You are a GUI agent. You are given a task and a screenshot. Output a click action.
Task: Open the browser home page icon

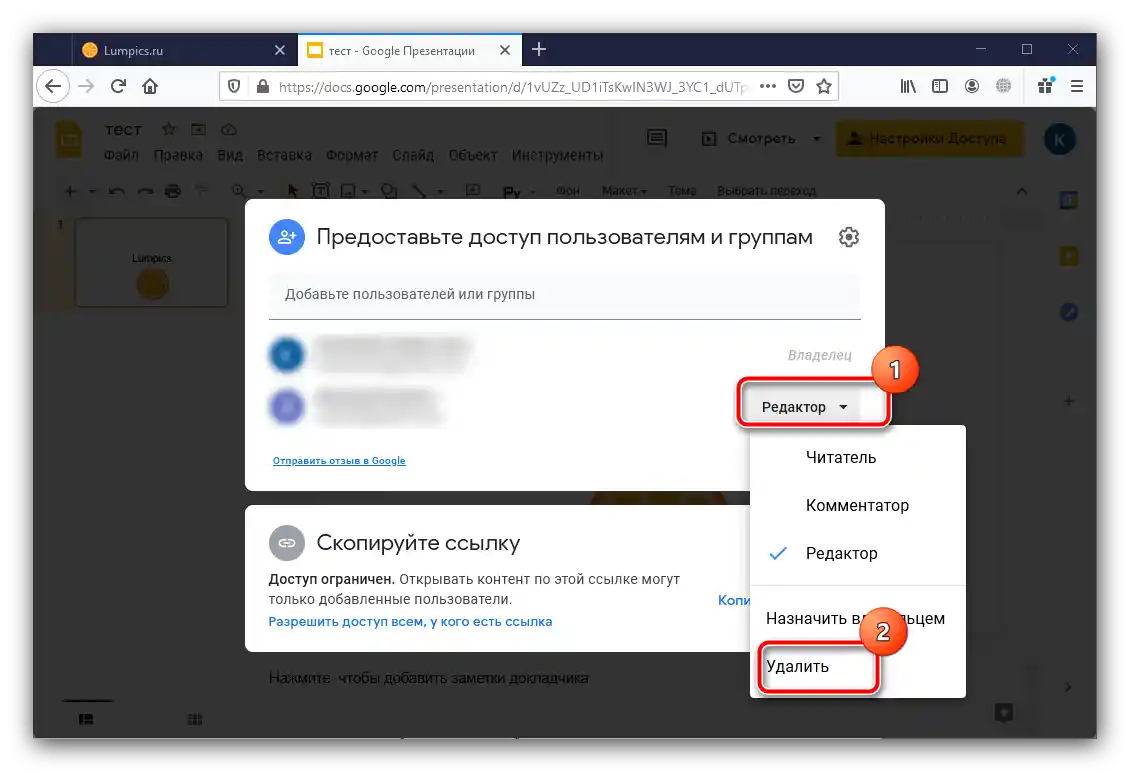[x=150, y=86]
